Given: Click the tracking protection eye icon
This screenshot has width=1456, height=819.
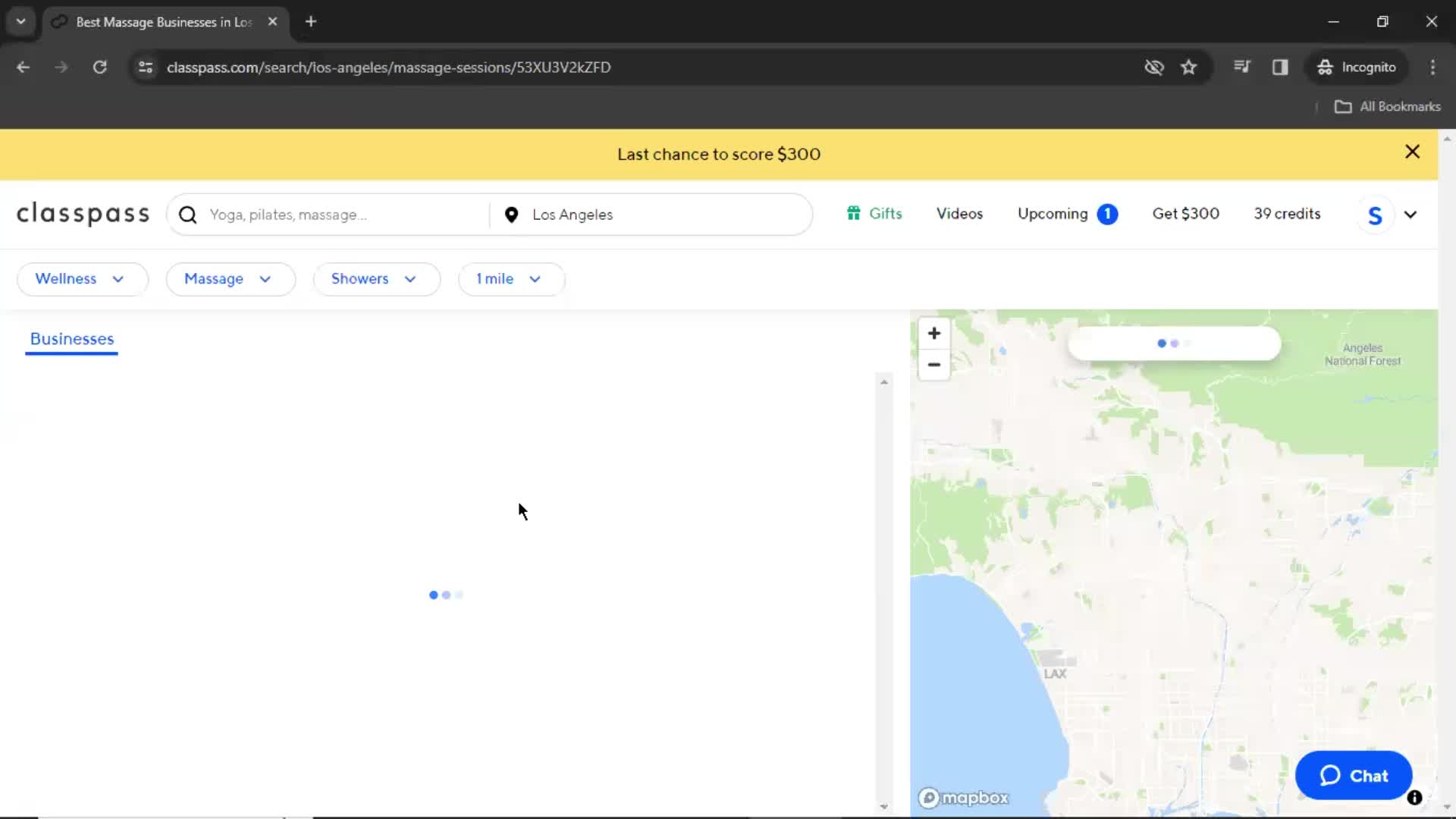Looking at the screenshot, I should [1154, 67].
